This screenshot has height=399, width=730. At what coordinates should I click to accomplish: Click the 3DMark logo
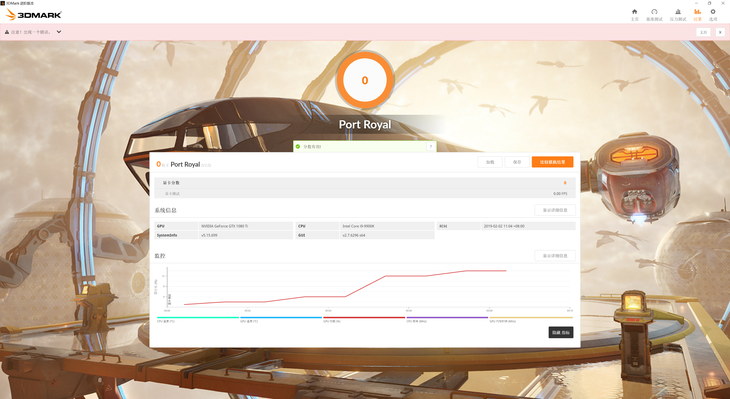(x=34, y=14)
